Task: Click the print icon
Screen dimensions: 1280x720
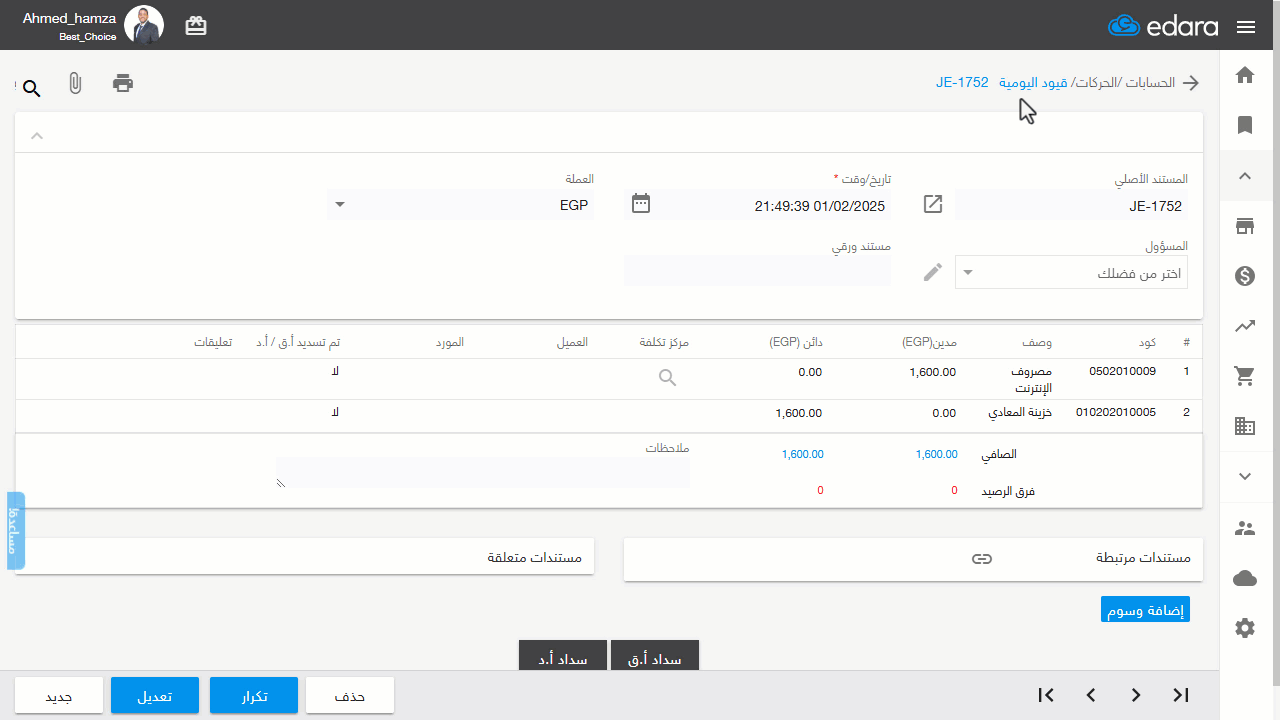Action: tap(123, 83)
